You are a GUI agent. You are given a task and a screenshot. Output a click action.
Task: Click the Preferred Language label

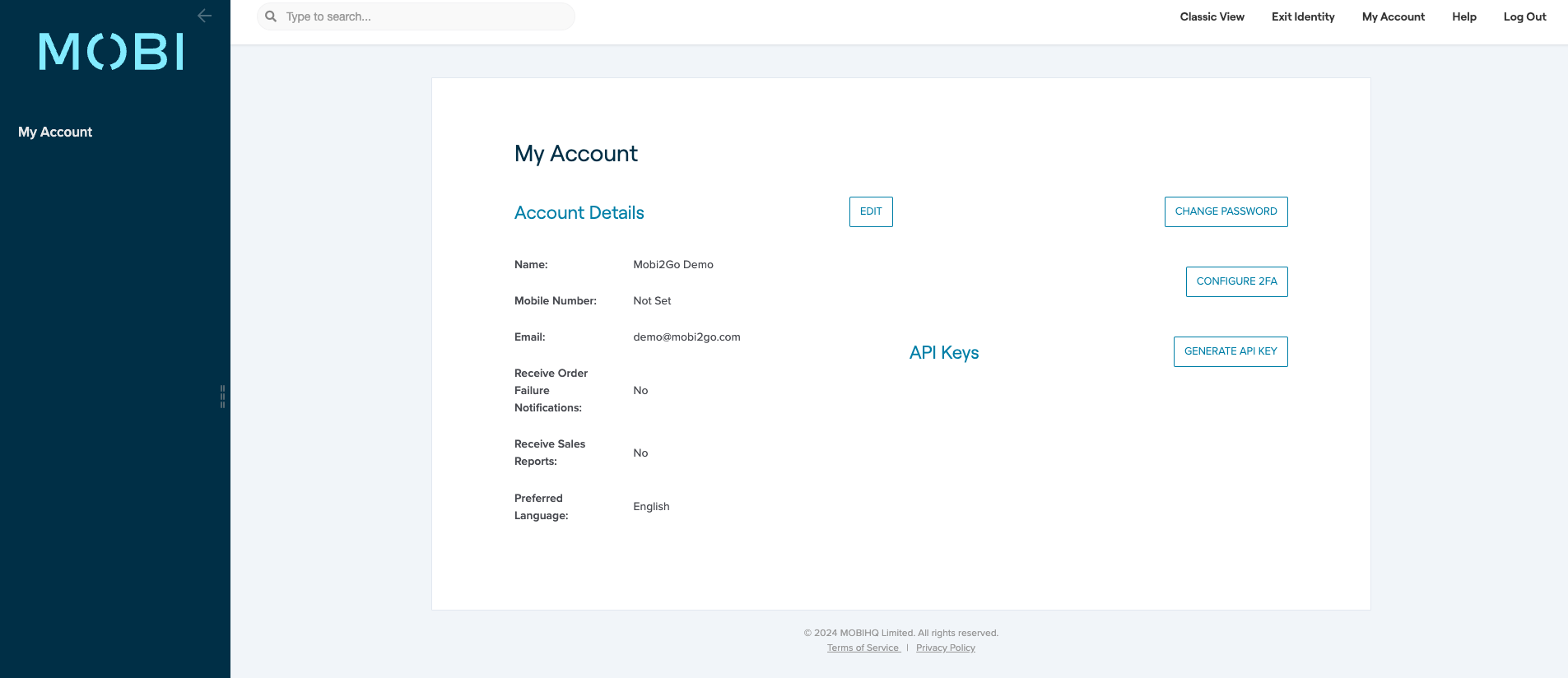(542, 507)
